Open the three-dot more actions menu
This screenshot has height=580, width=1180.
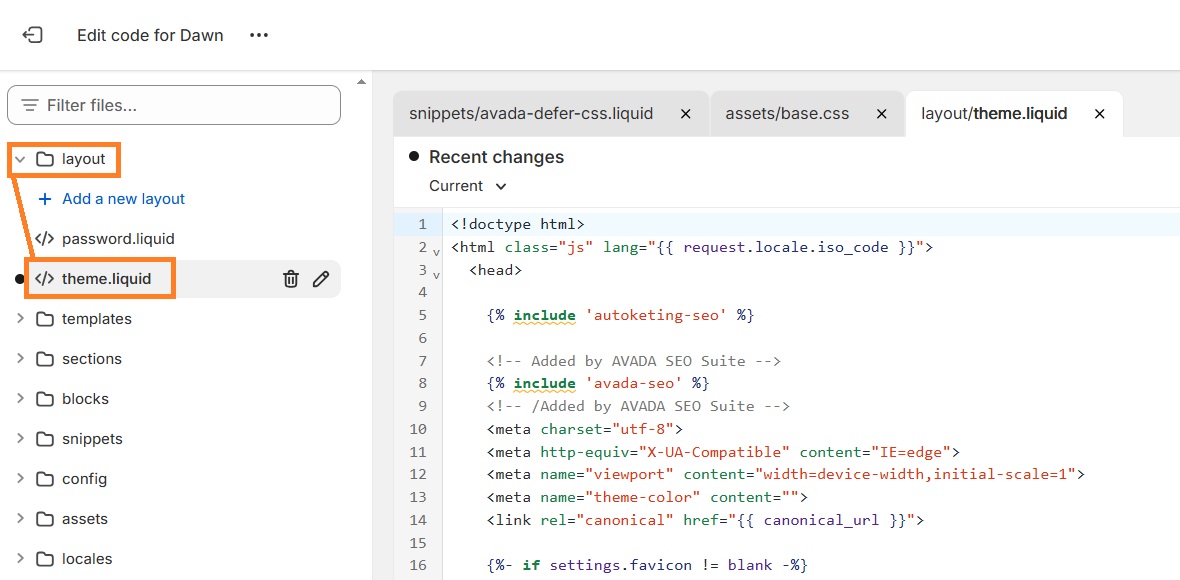(258, 34)
